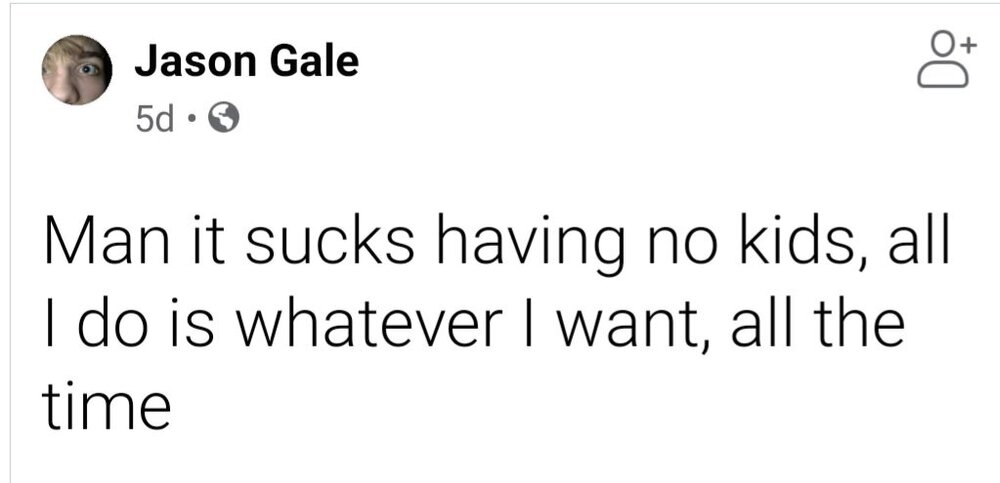This screenshot has height=483, width=1000.
Task: Click the dot separator after 5d
Action: [190, 121]
